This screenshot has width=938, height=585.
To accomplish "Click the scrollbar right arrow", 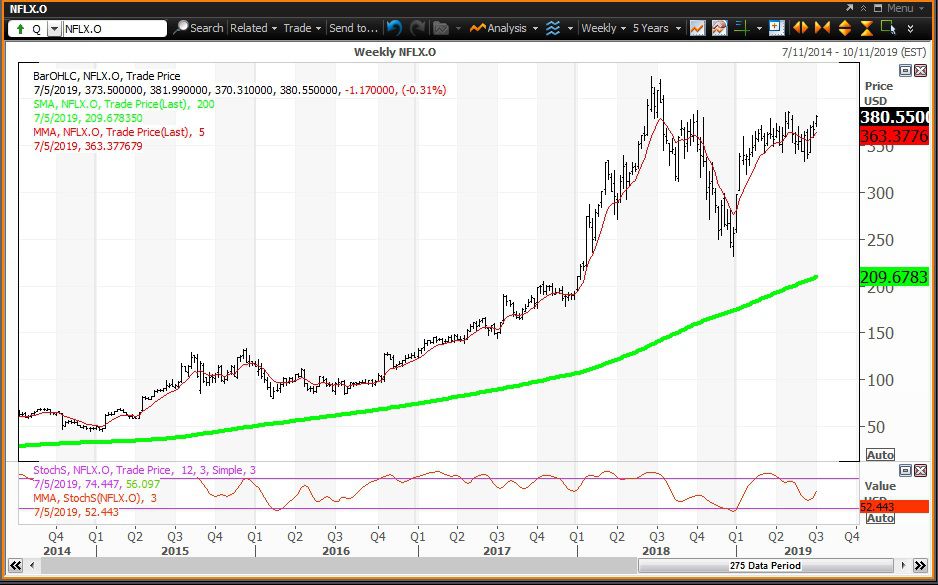I will click(x=903, y=565).
